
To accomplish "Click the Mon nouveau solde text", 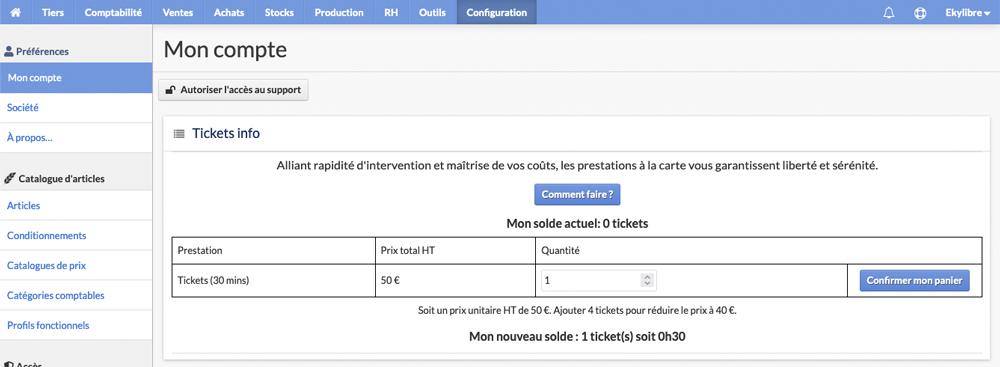I will pos(577,336).
